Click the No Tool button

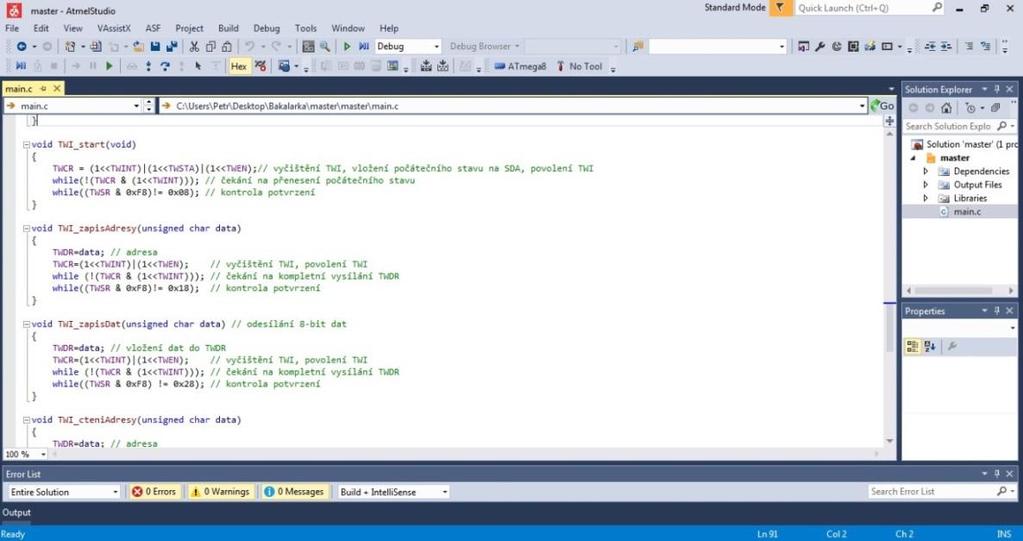click(579, 66)
